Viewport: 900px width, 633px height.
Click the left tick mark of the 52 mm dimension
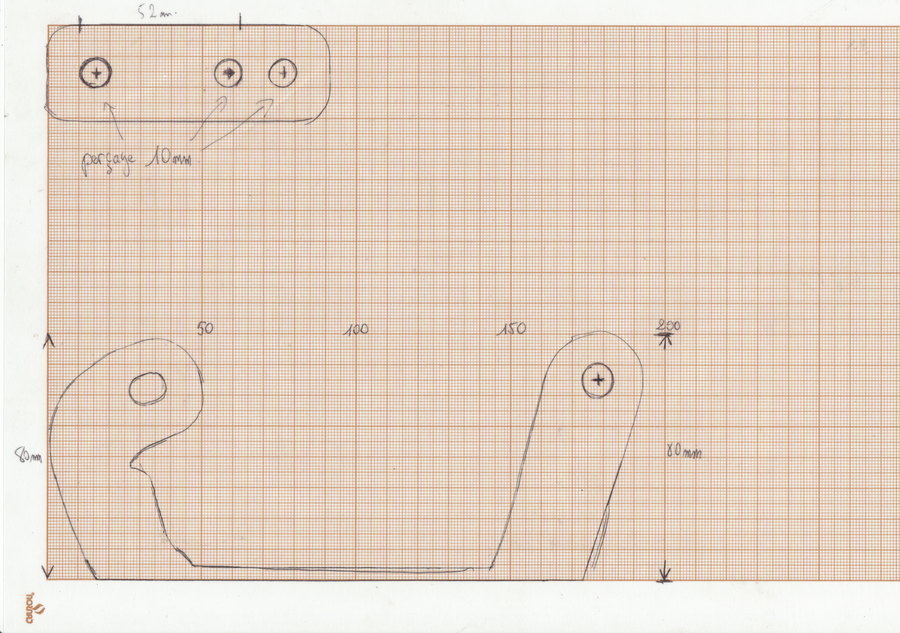tap(80, 19)
